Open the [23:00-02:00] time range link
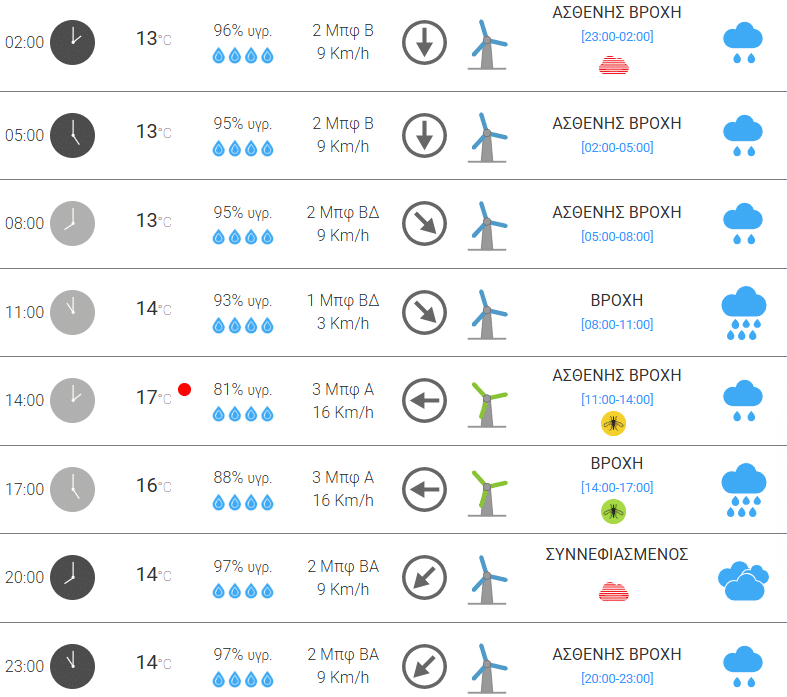This screenshot has width=787, height=697. click(x=617, y=37)
